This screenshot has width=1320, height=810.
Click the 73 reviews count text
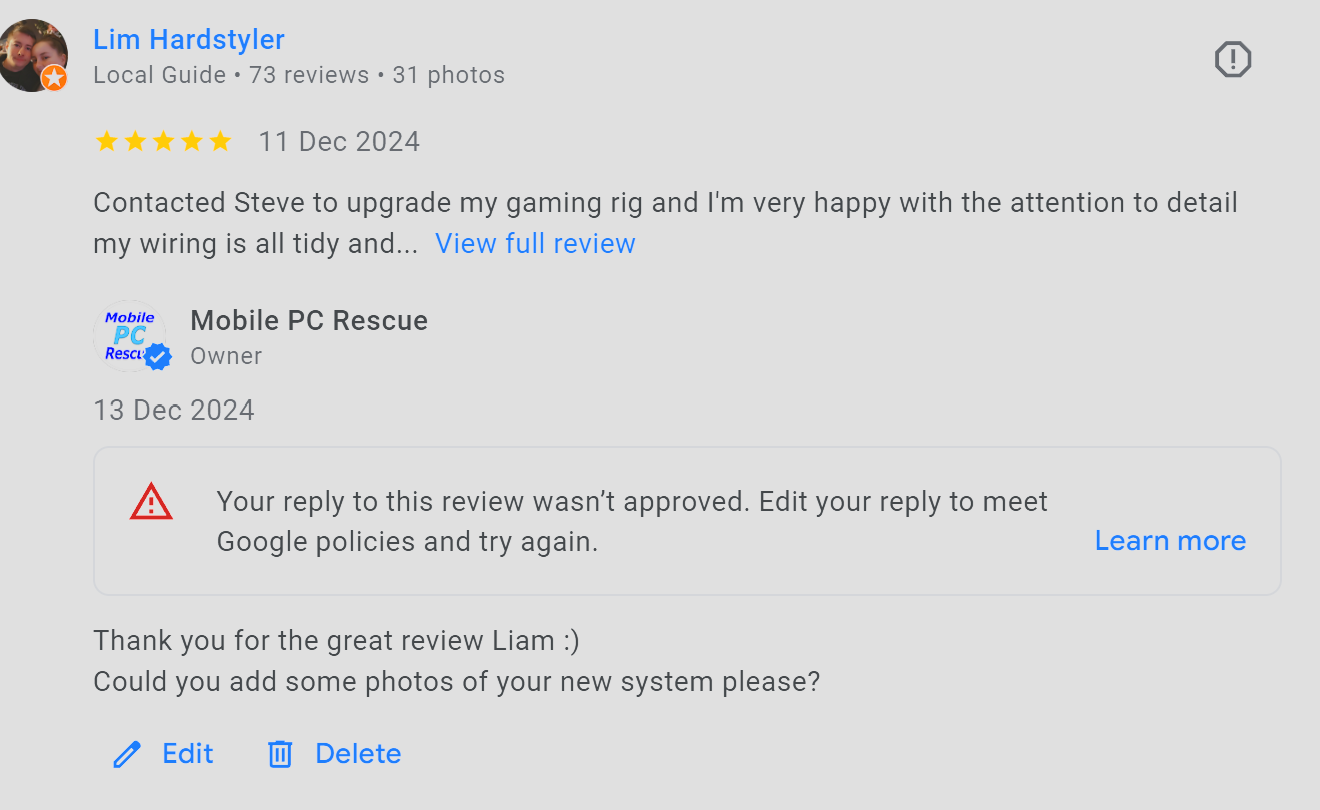tap(309, 76)
